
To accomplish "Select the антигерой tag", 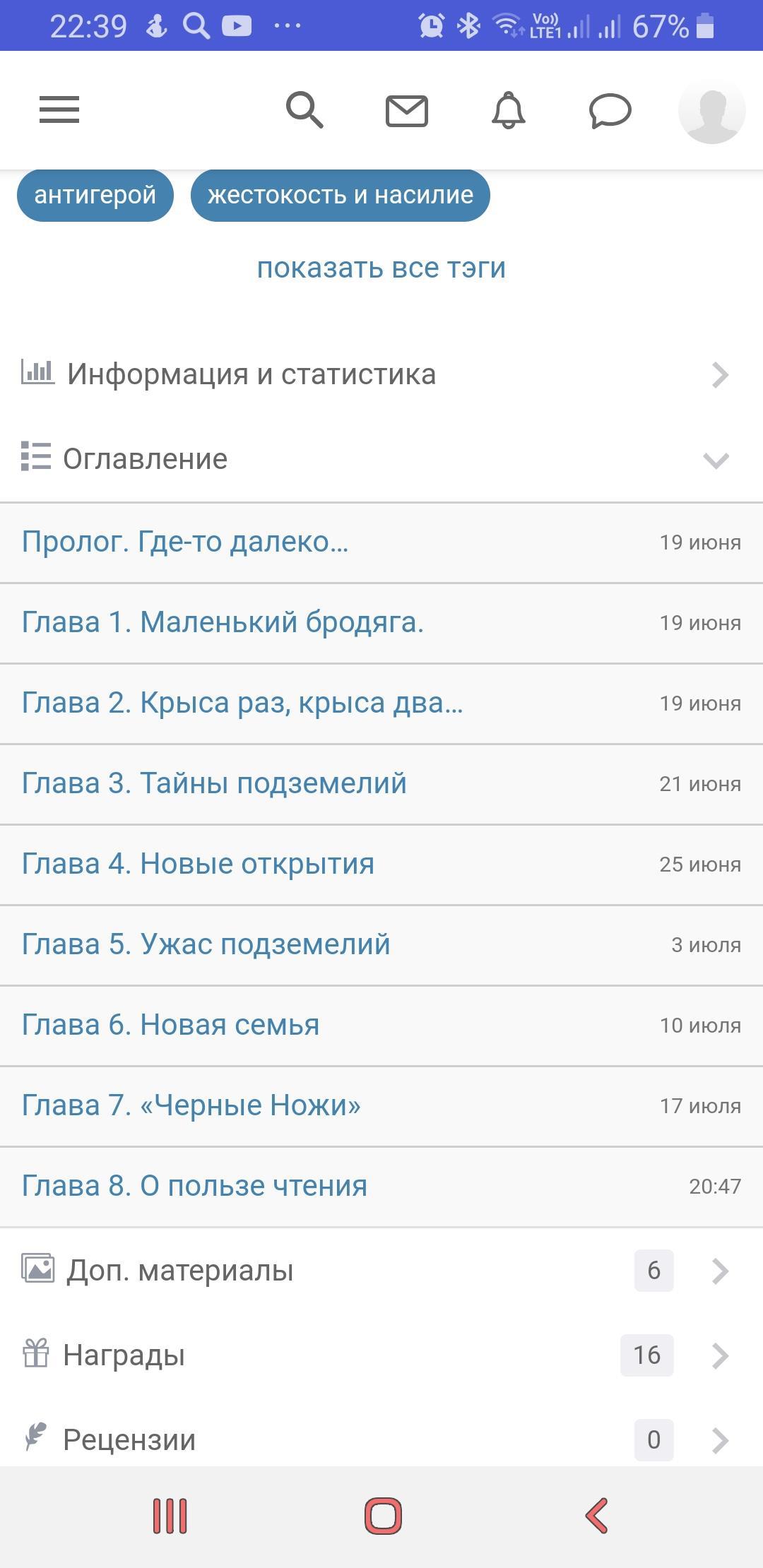I will [95, 195].
